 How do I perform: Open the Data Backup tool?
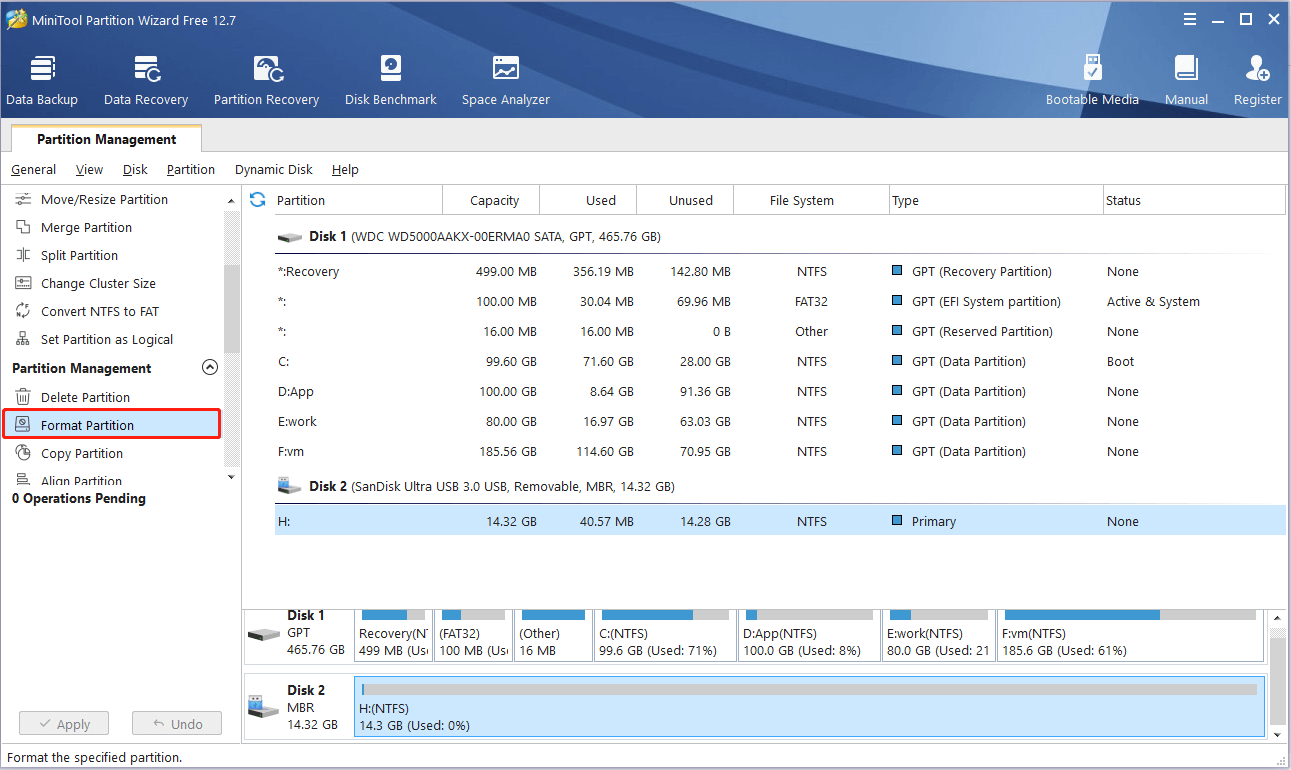pos(42,80)
